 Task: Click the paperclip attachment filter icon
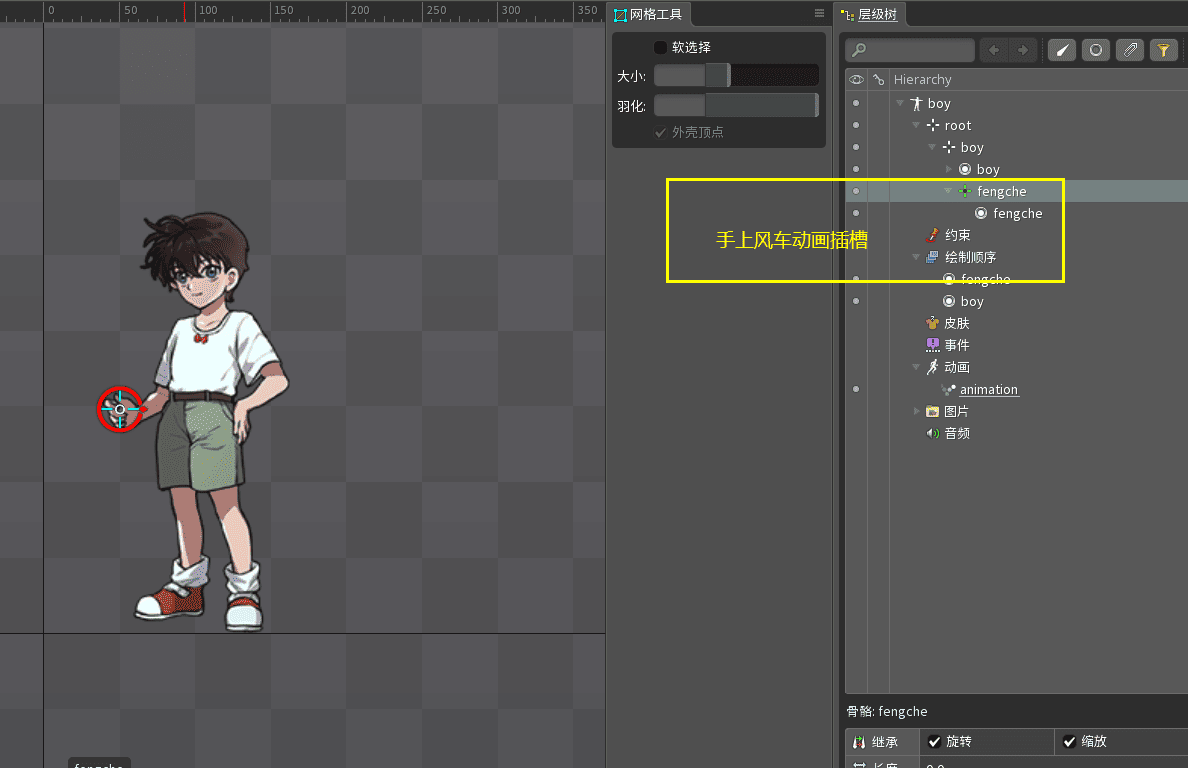click(1129, 50)
